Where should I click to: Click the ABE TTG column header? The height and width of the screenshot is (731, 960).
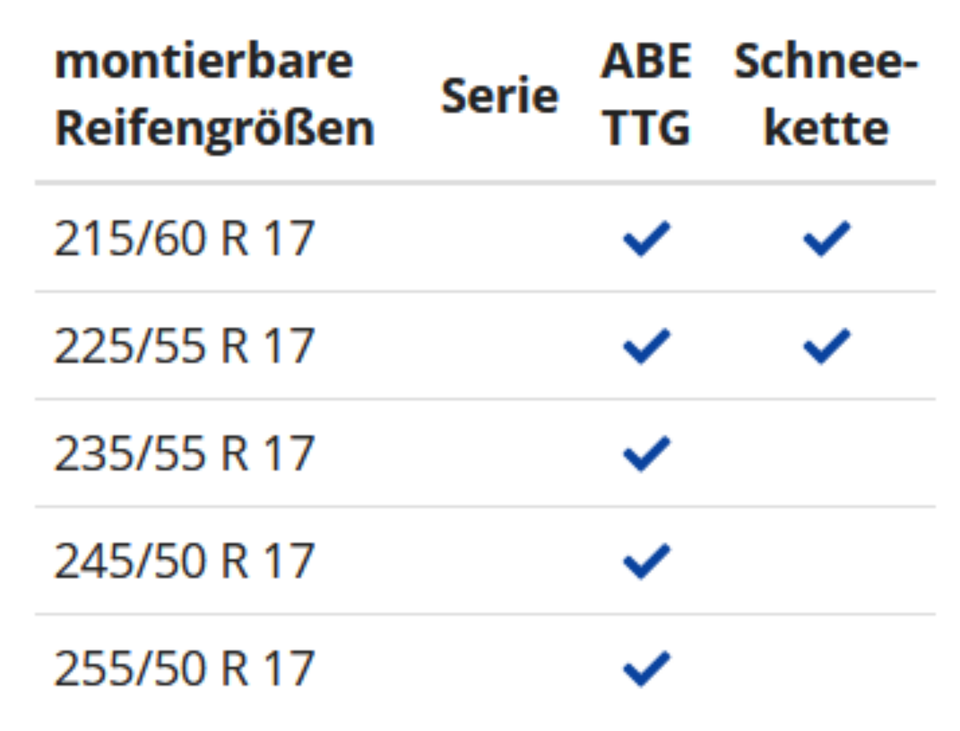(646, 96)
